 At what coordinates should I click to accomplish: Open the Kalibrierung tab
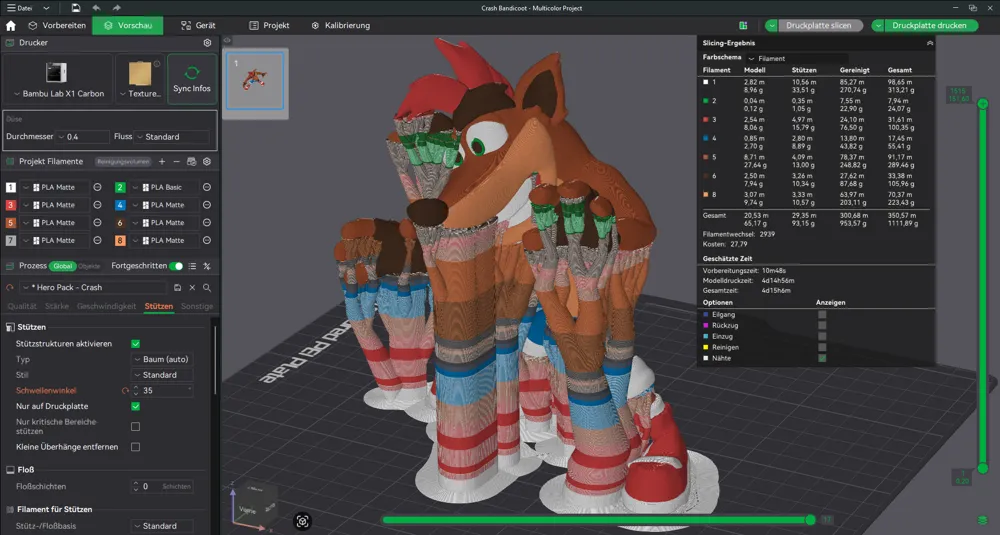coord(341,26)
